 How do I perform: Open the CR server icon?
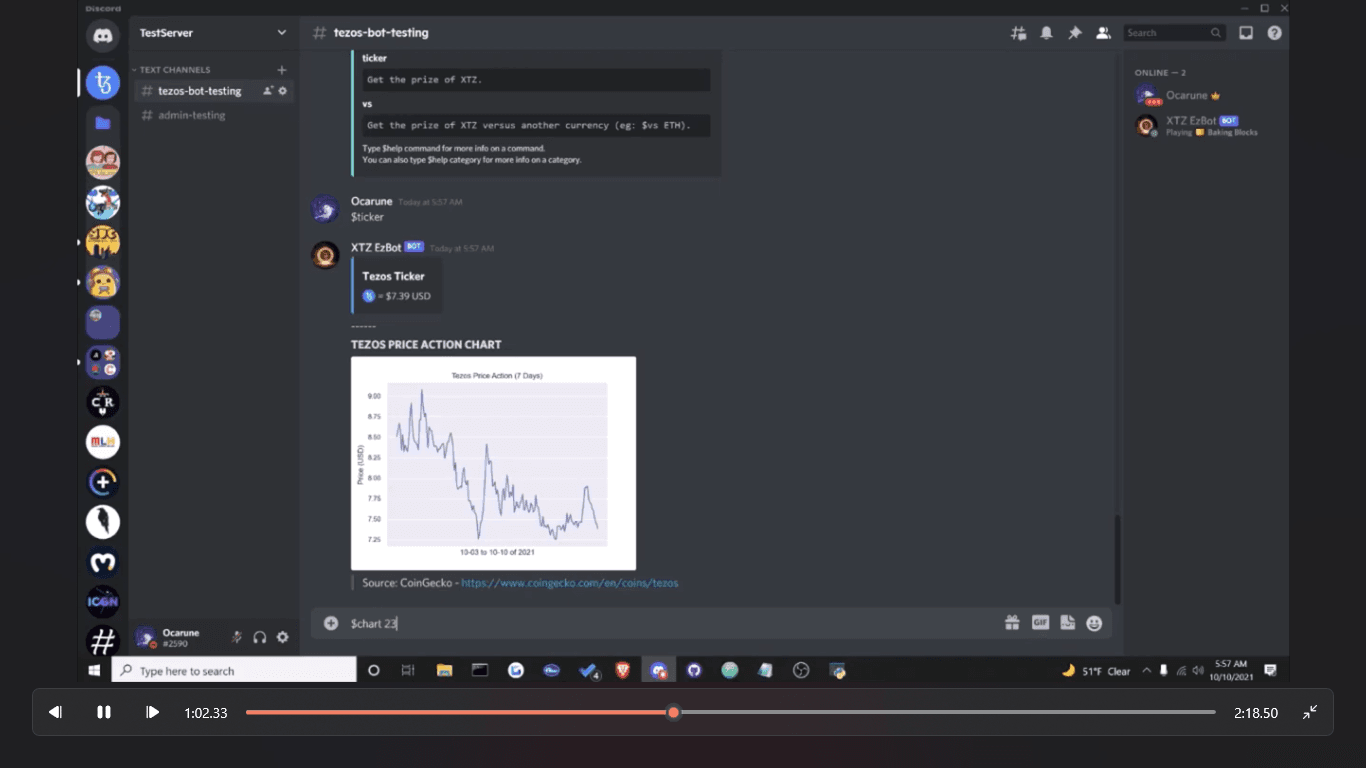103,402
